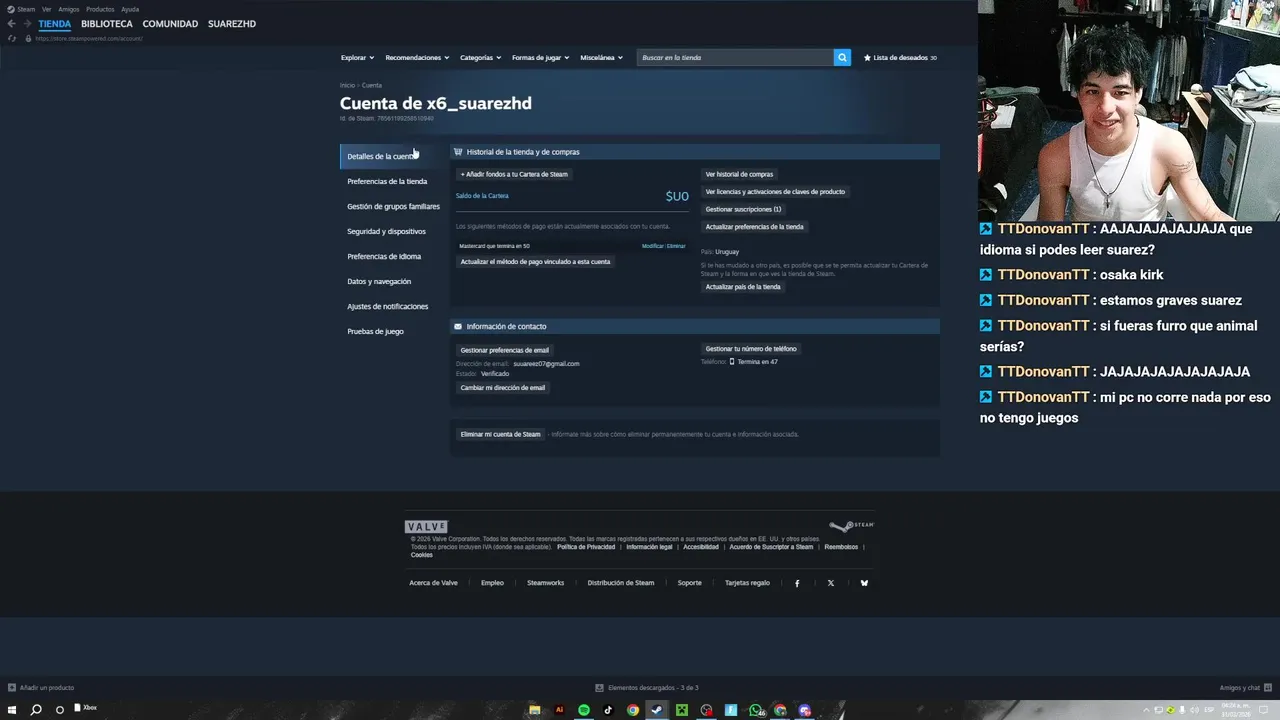The image size is (1280, 720).
Task: Open the Formas de jugar dropdown
Action: click(540, 58)
